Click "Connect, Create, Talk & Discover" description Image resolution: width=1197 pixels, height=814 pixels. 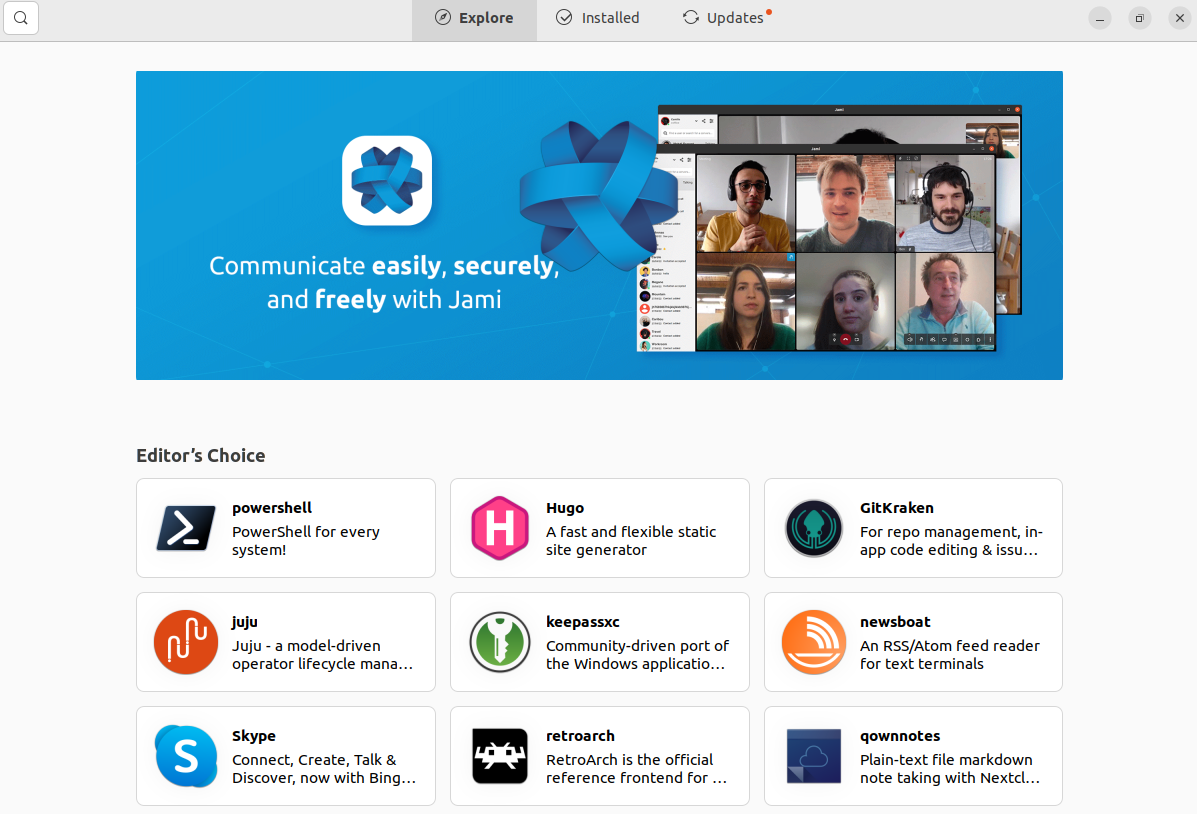[x=324, y=768]
